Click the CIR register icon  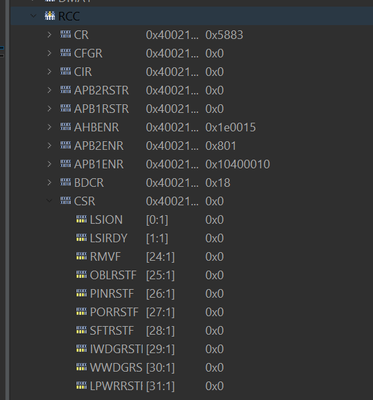click(x=65, y=71)
